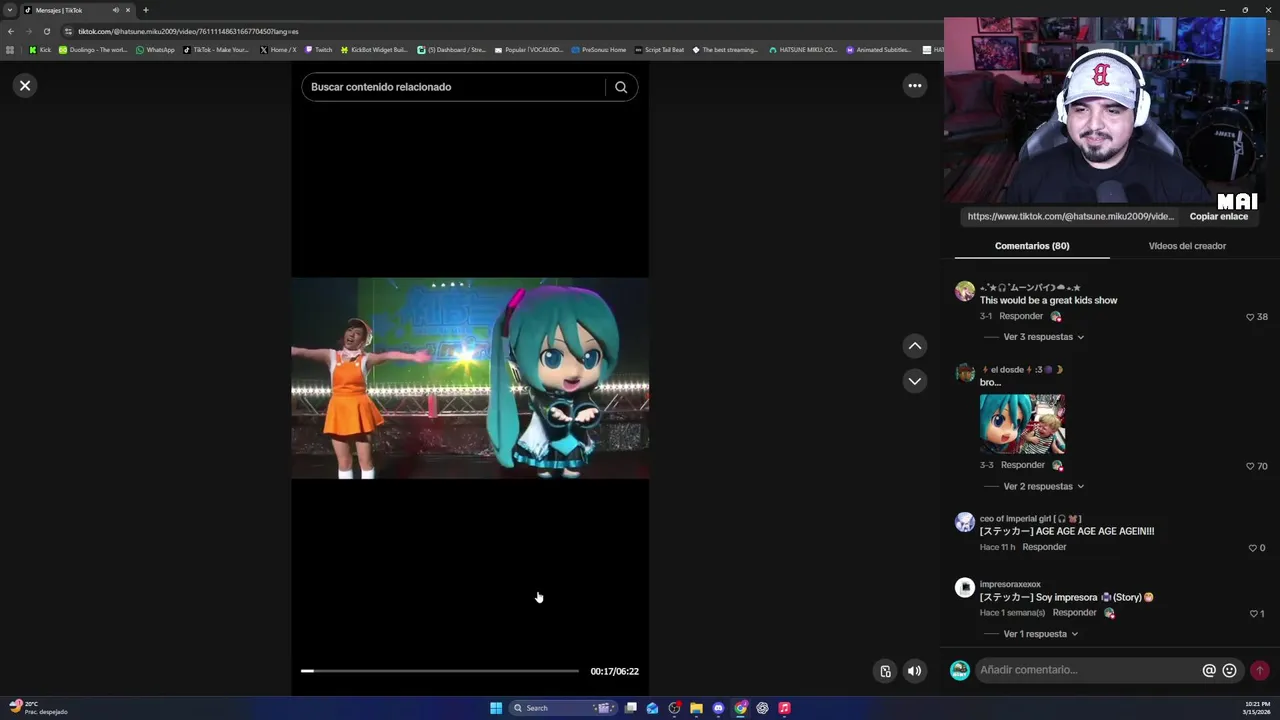Image resolution: width=1280 pixels, height=720 pixels.
Task: Open the WhatsApp bookmark
Action: [155, 50]
